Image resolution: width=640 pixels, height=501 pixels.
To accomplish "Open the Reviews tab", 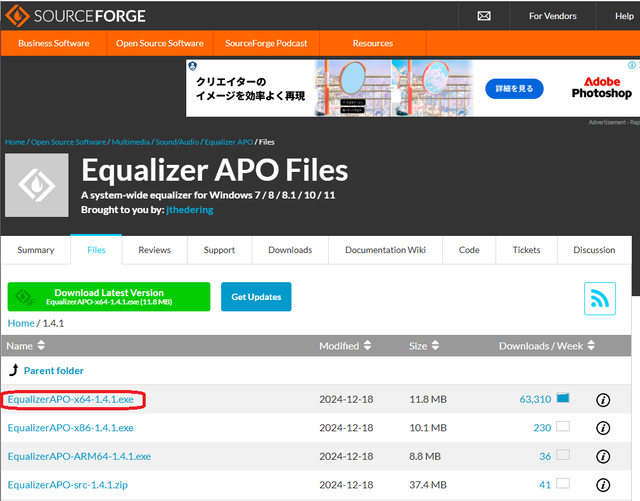I will coord(154,250).
